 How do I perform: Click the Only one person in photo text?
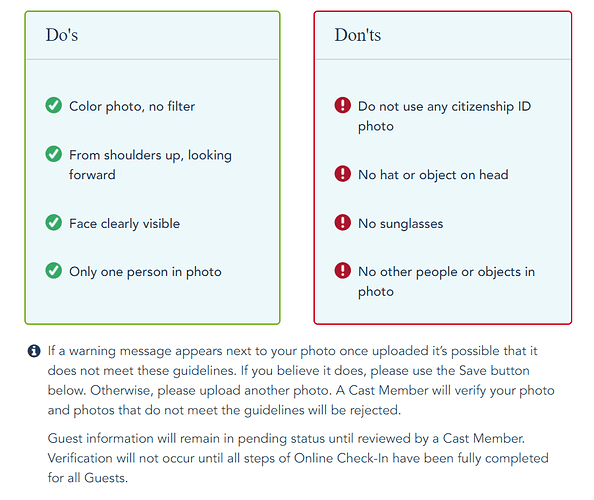click(x=145, y=272)
